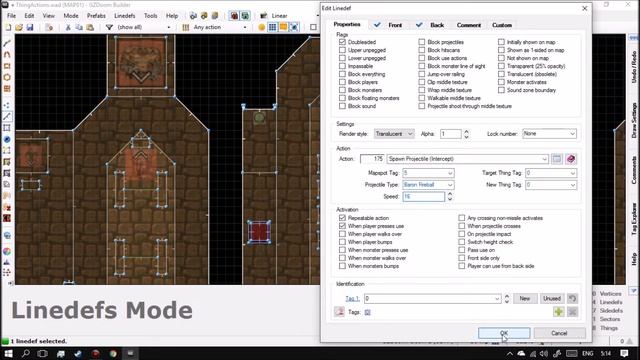Open the Custom tab
Screen dimensions: 640x360
click(x=502, y=25)
